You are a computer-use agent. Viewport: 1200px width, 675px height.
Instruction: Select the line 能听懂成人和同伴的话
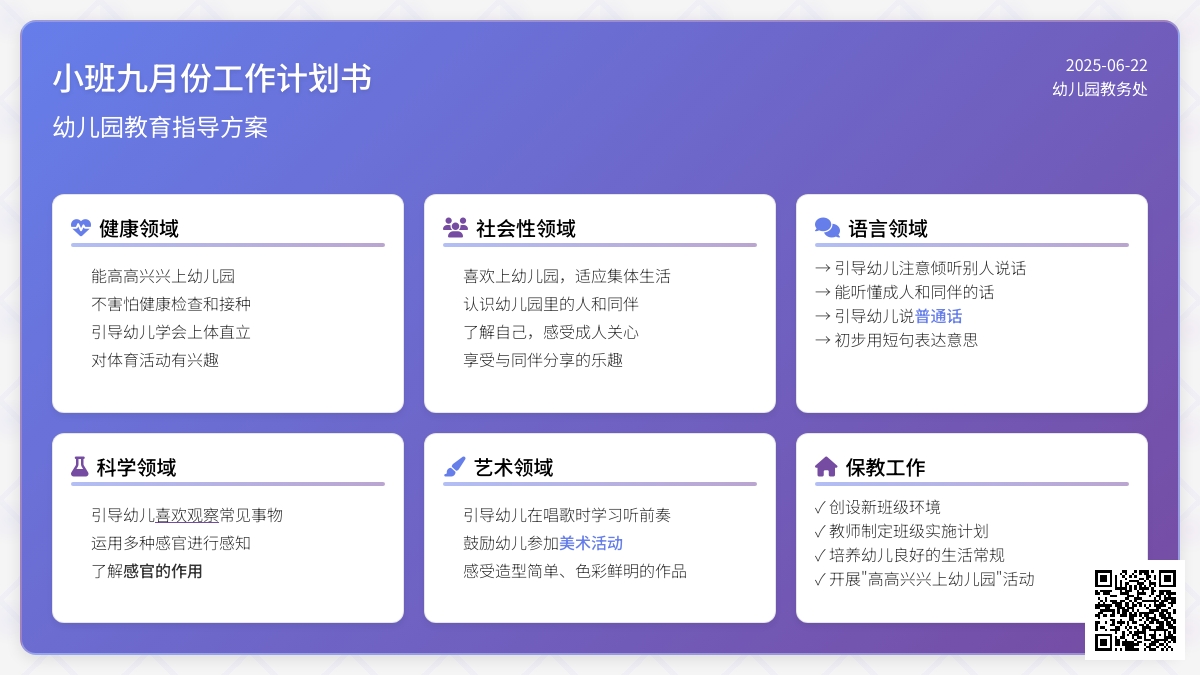click(905, 292)
